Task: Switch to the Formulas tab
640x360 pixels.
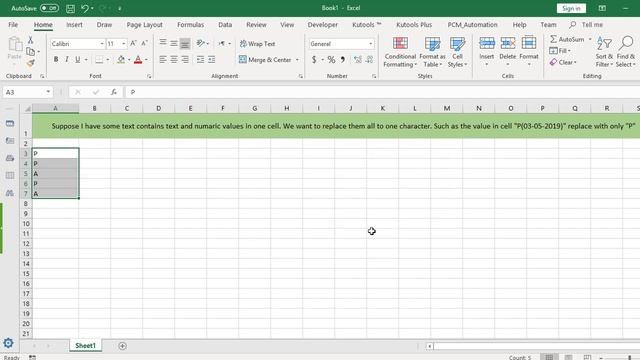Action: [190, 24]
